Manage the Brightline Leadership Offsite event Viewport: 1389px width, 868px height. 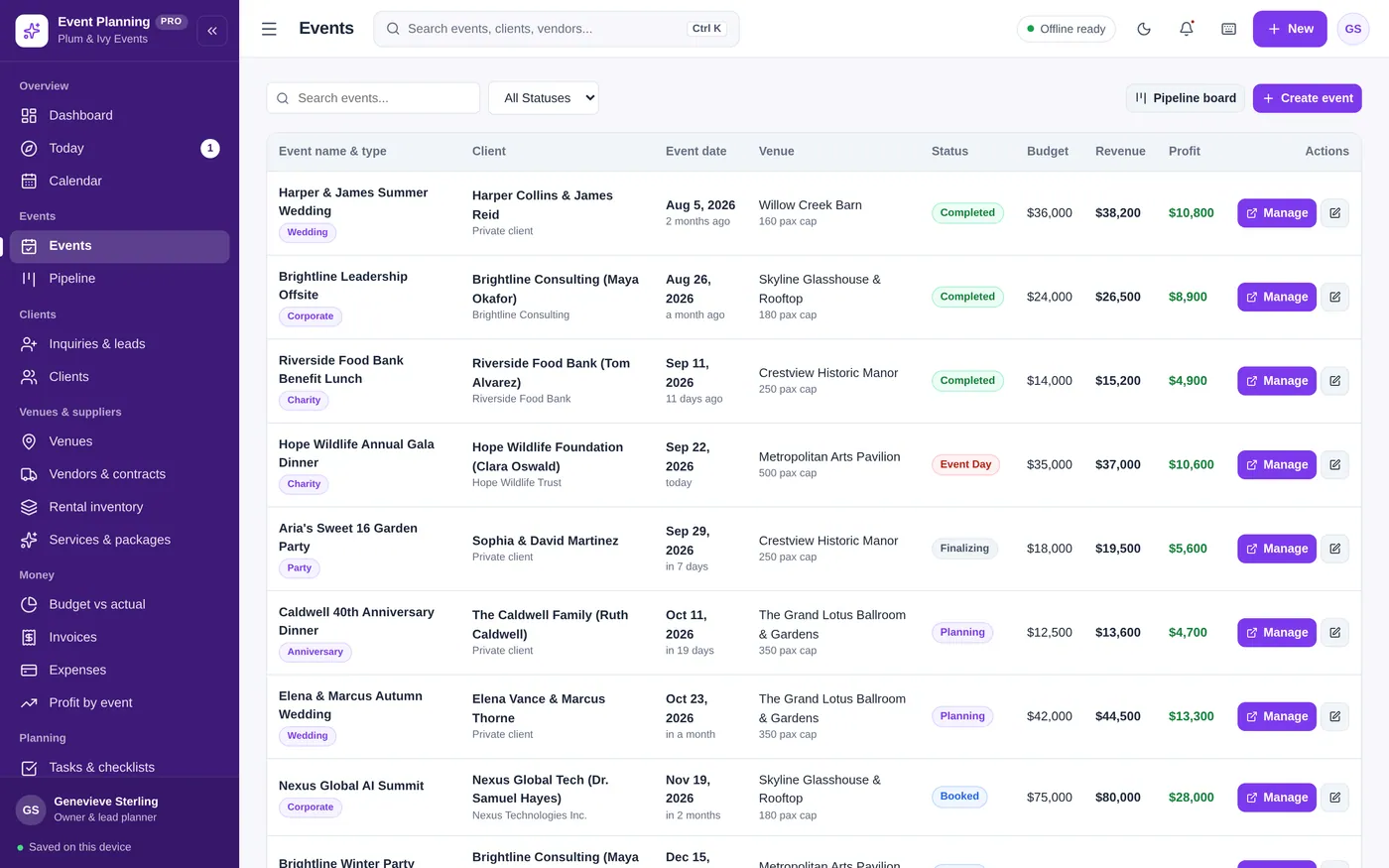[x=1277, y=297]
